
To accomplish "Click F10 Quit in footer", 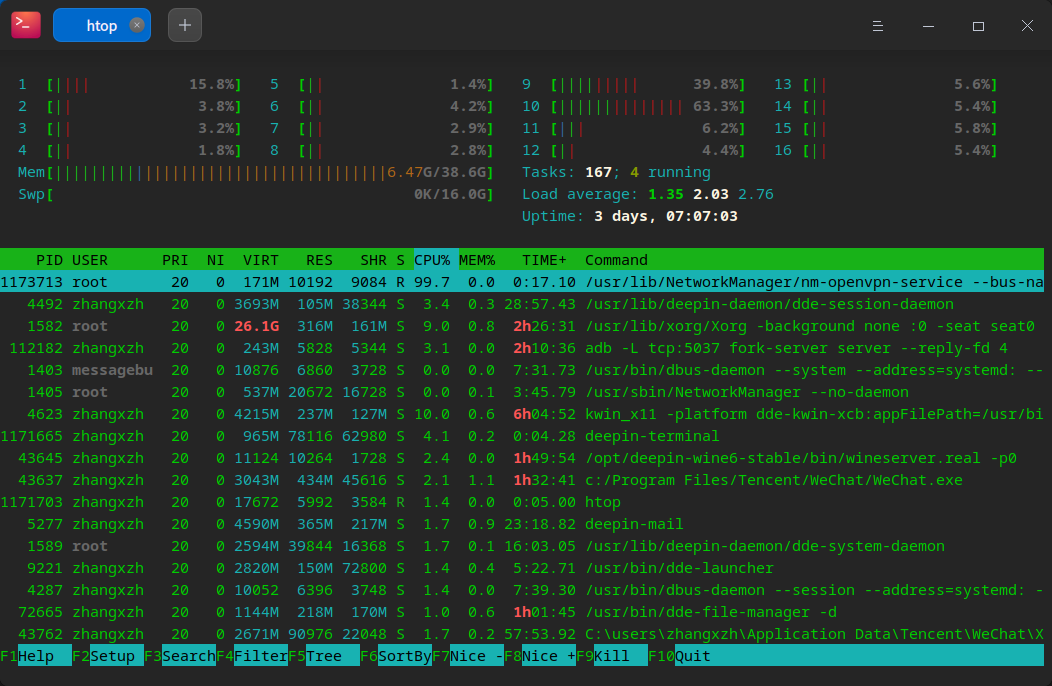I will (x=694, y=656).
